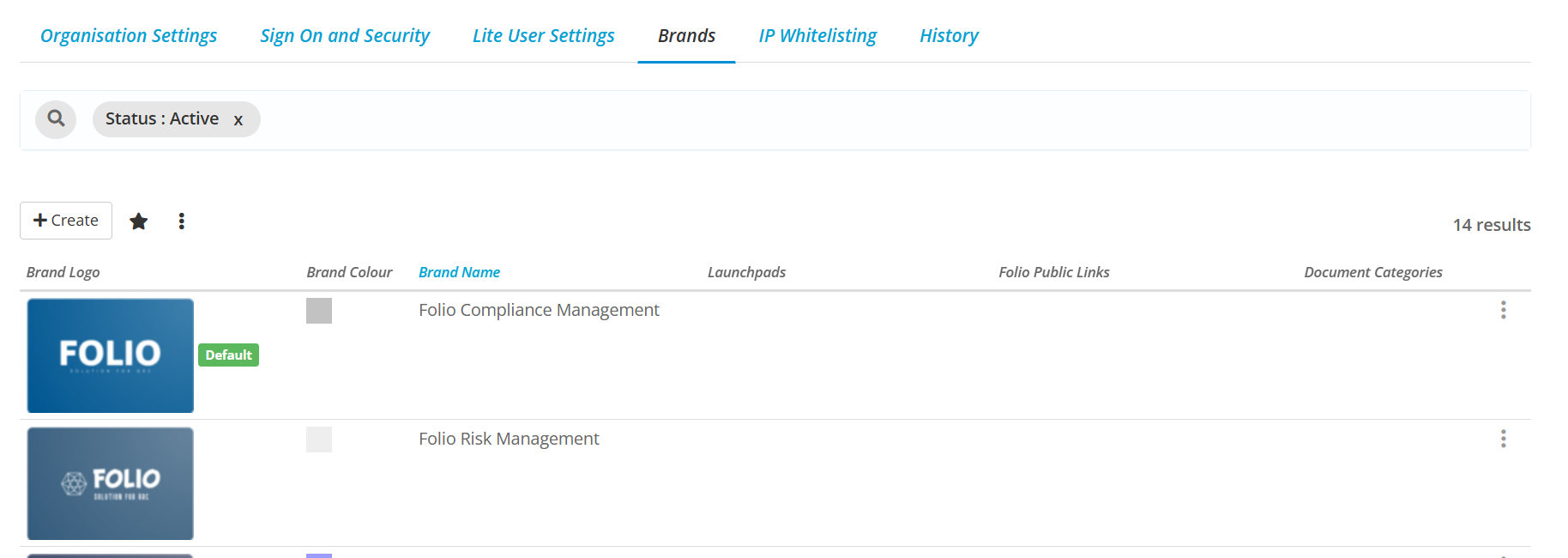The image size is (1568, 558).
Task: Remove the Status Active filter chip
Action: [238, 120]
